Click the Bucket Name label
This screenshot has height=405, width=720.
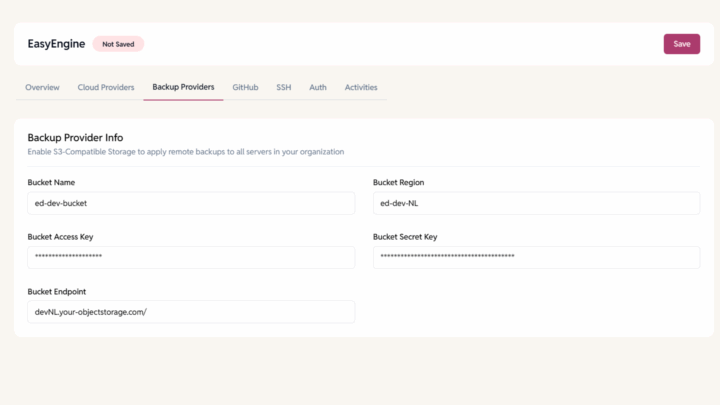[x=51, y=182]
